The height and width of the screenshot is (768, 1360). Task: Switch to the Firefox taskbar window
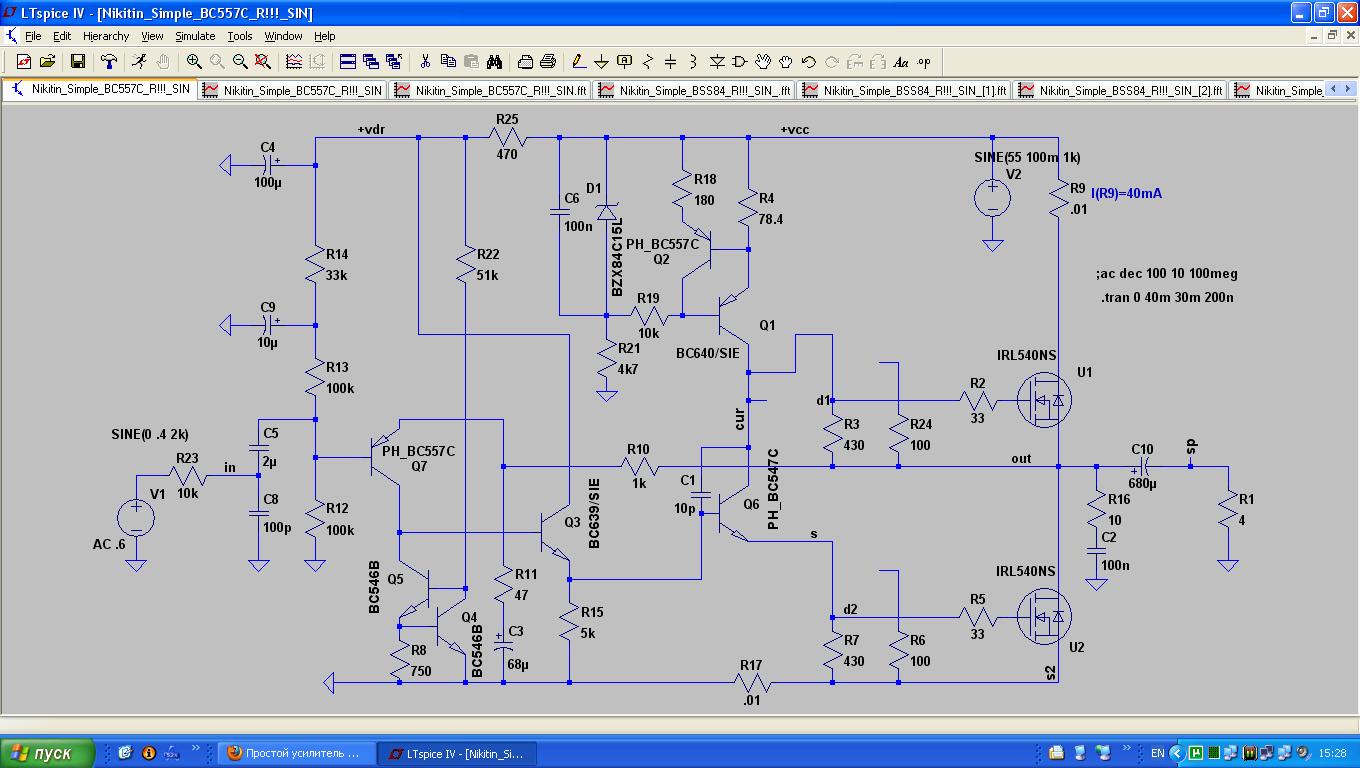coord(297,753)
